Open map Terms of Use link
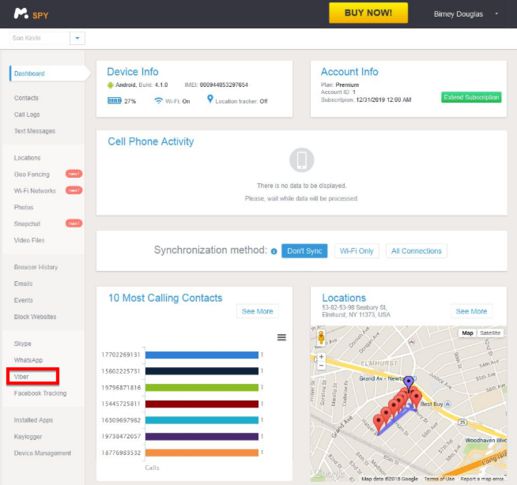The height and width of the screenshot is (485, 517). (x=439, y=479)
